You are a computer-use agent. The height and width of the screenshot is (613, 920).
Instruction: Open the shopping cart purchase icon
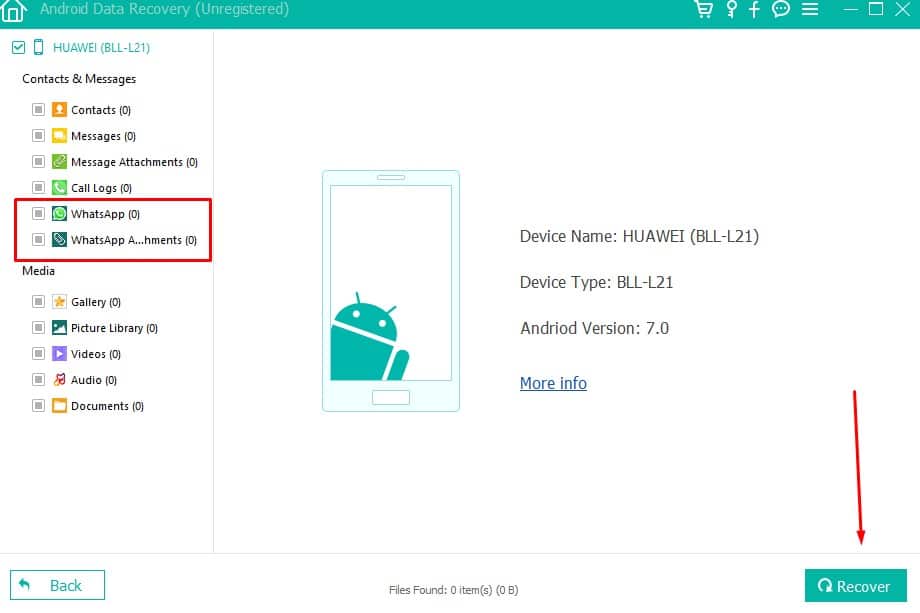(703, 9)
